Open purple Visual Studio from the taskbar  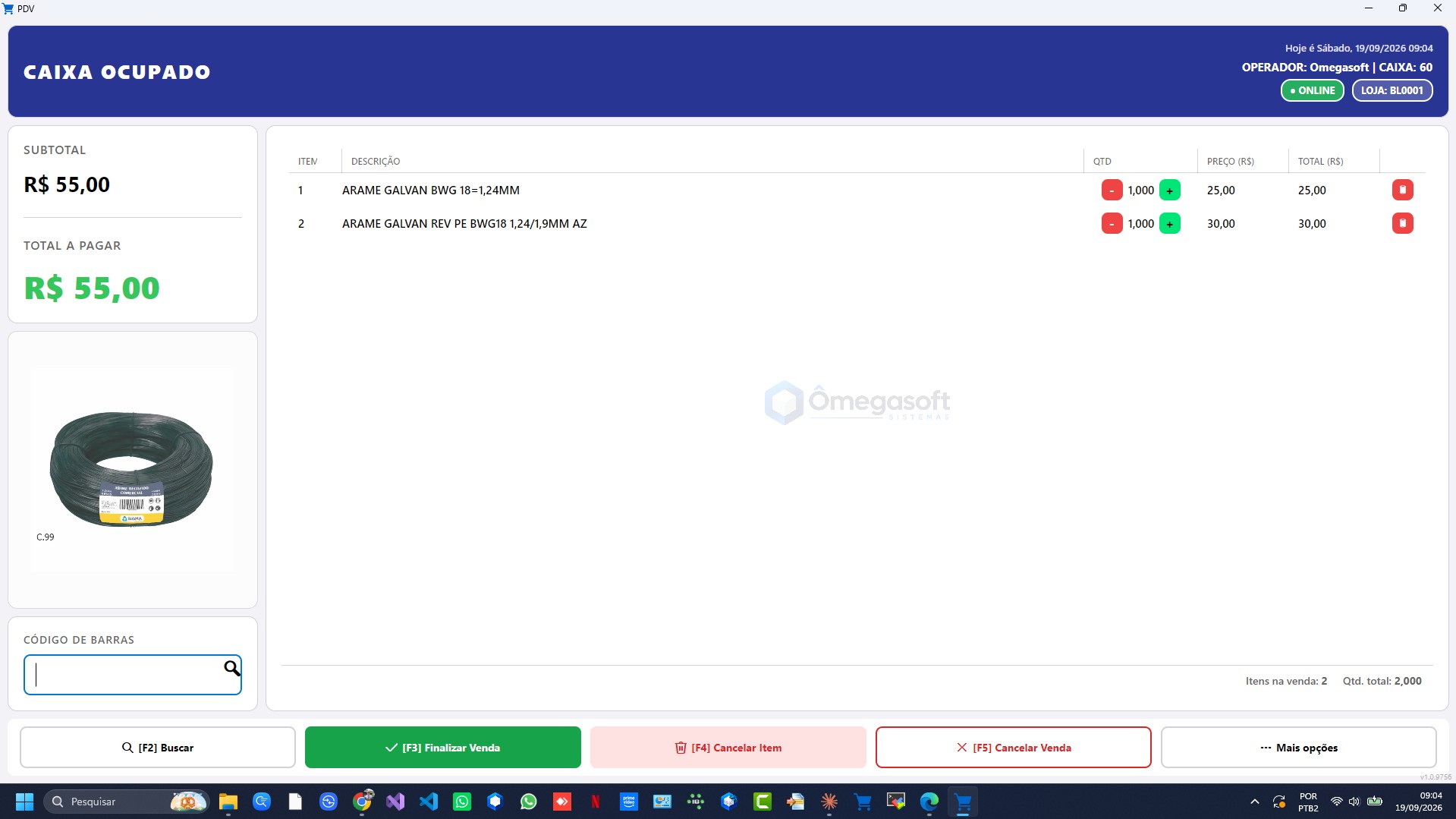tap(395, 802)
